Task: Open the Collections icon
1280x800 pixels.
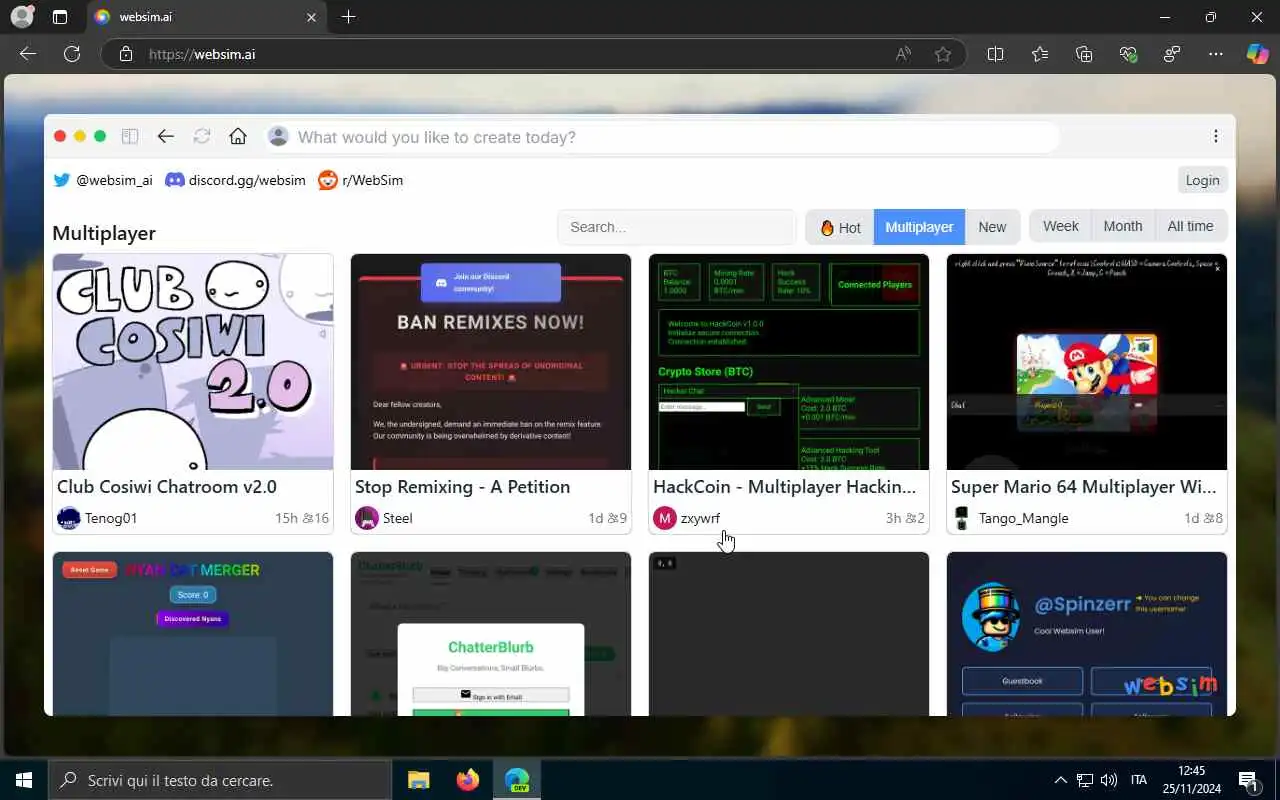Action: point(1084,54)
